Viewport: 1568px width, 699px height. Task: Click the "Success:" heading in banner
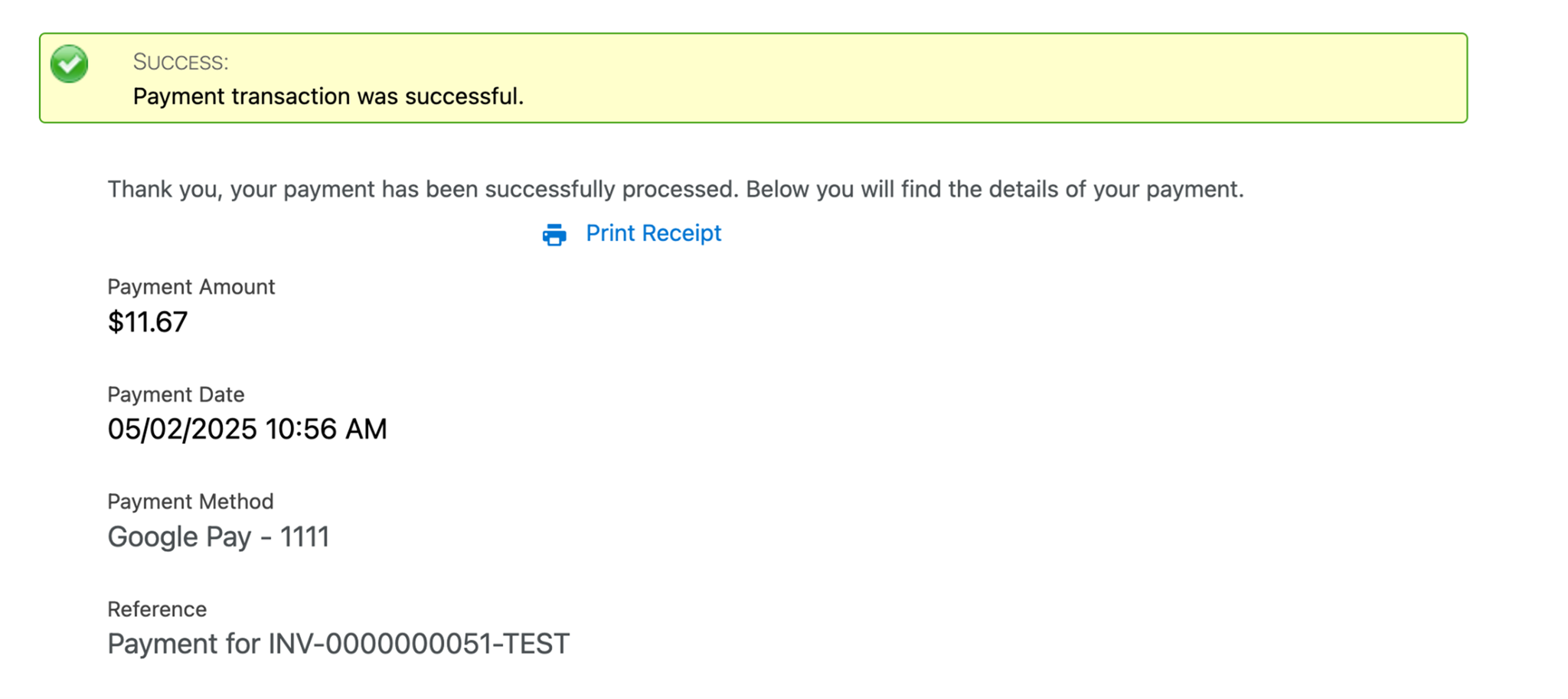click(181, 62)
